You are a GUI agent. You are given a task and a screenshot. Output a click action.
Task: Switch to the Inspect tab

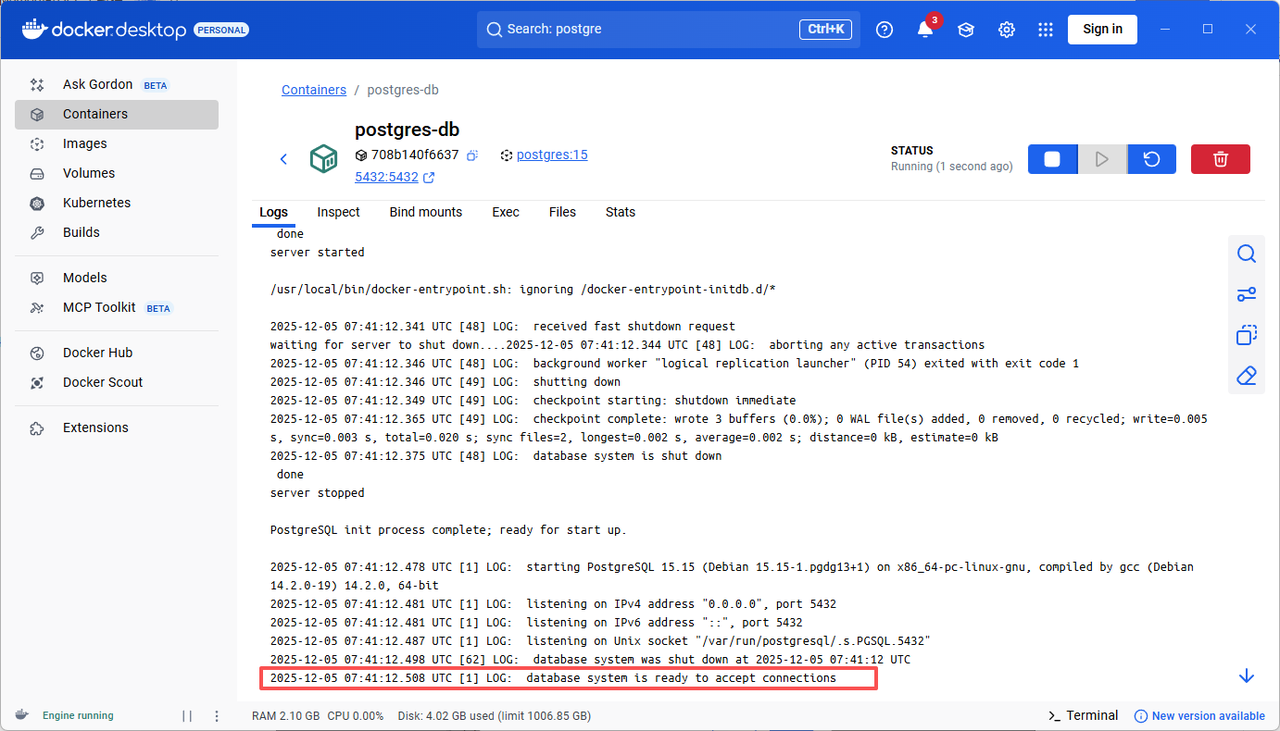click(x=339, y=212)
